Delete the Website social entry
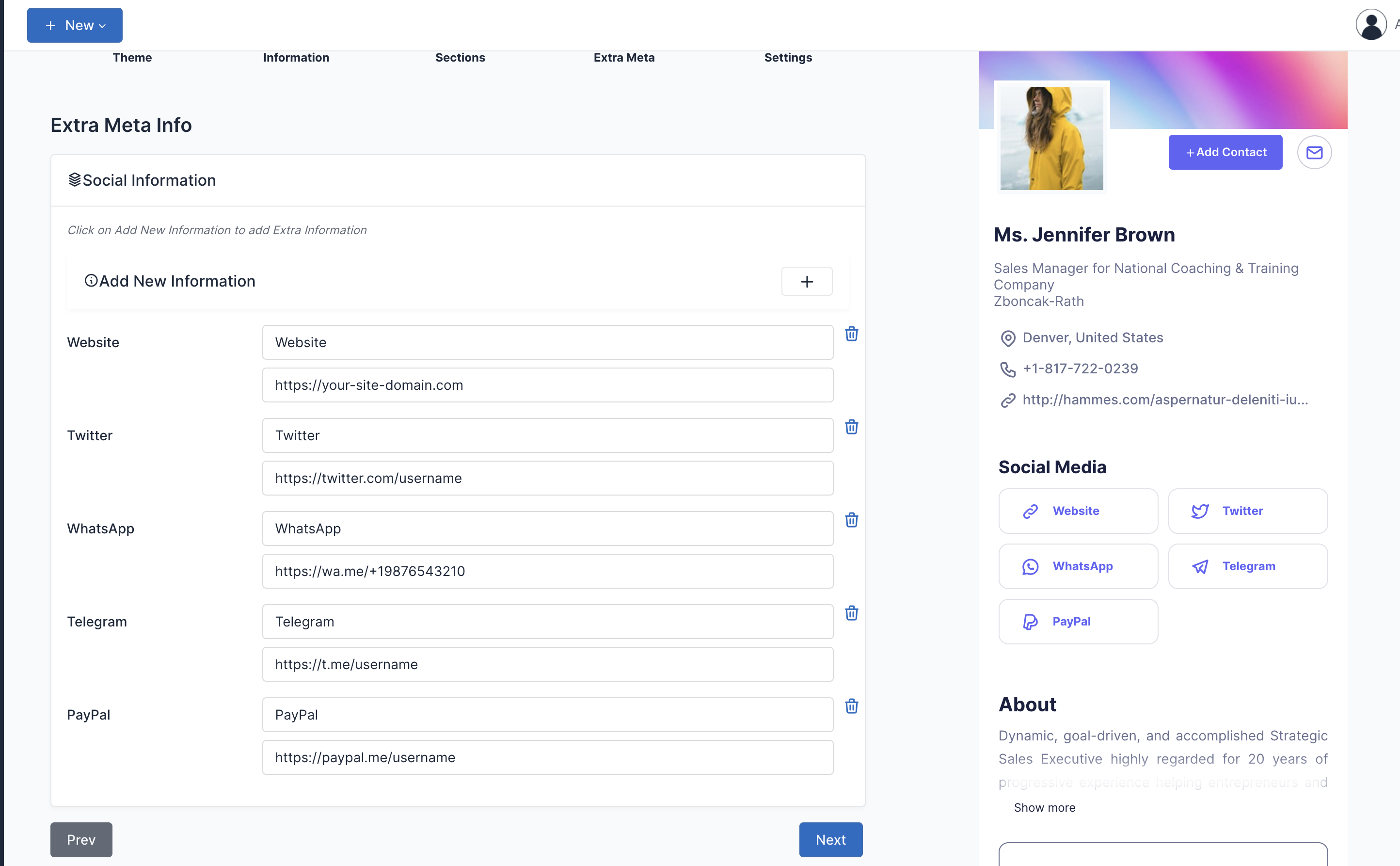 tap(851, 334)
